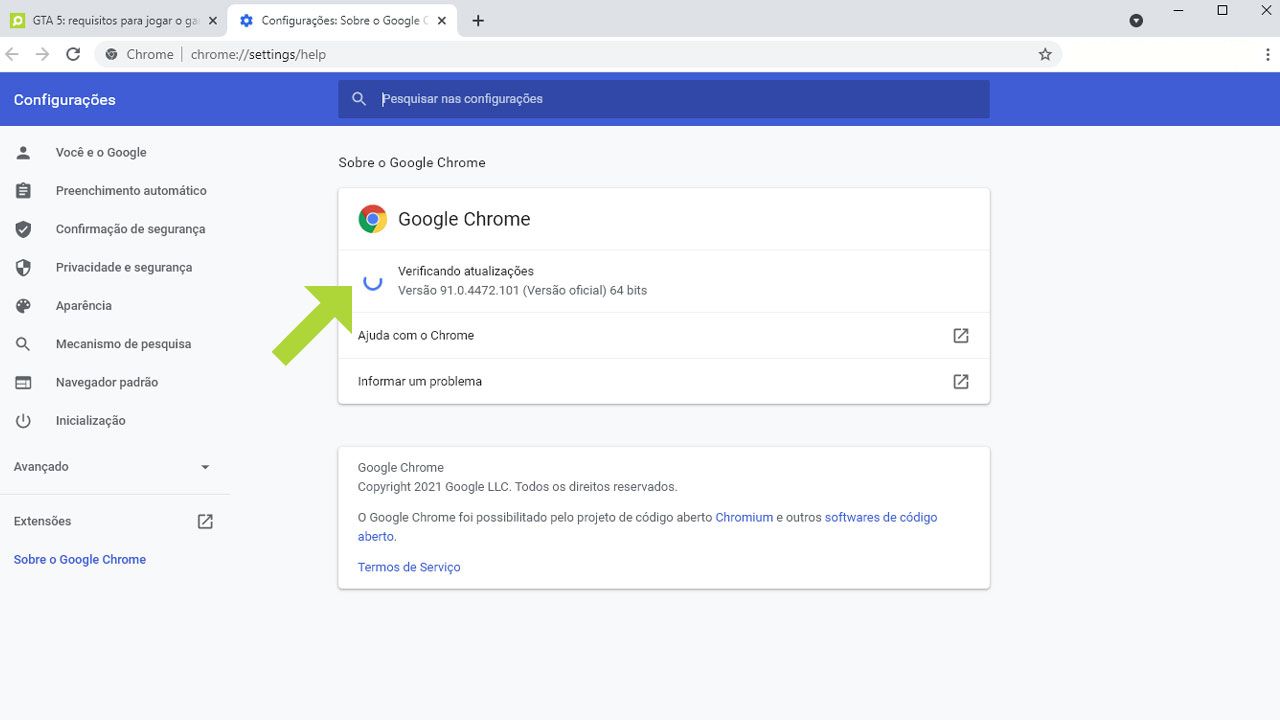This screenshot has height=720, width=1280.
Task: Click the search icon for Mecanismo de pesquisa
Action: (23, 344)
